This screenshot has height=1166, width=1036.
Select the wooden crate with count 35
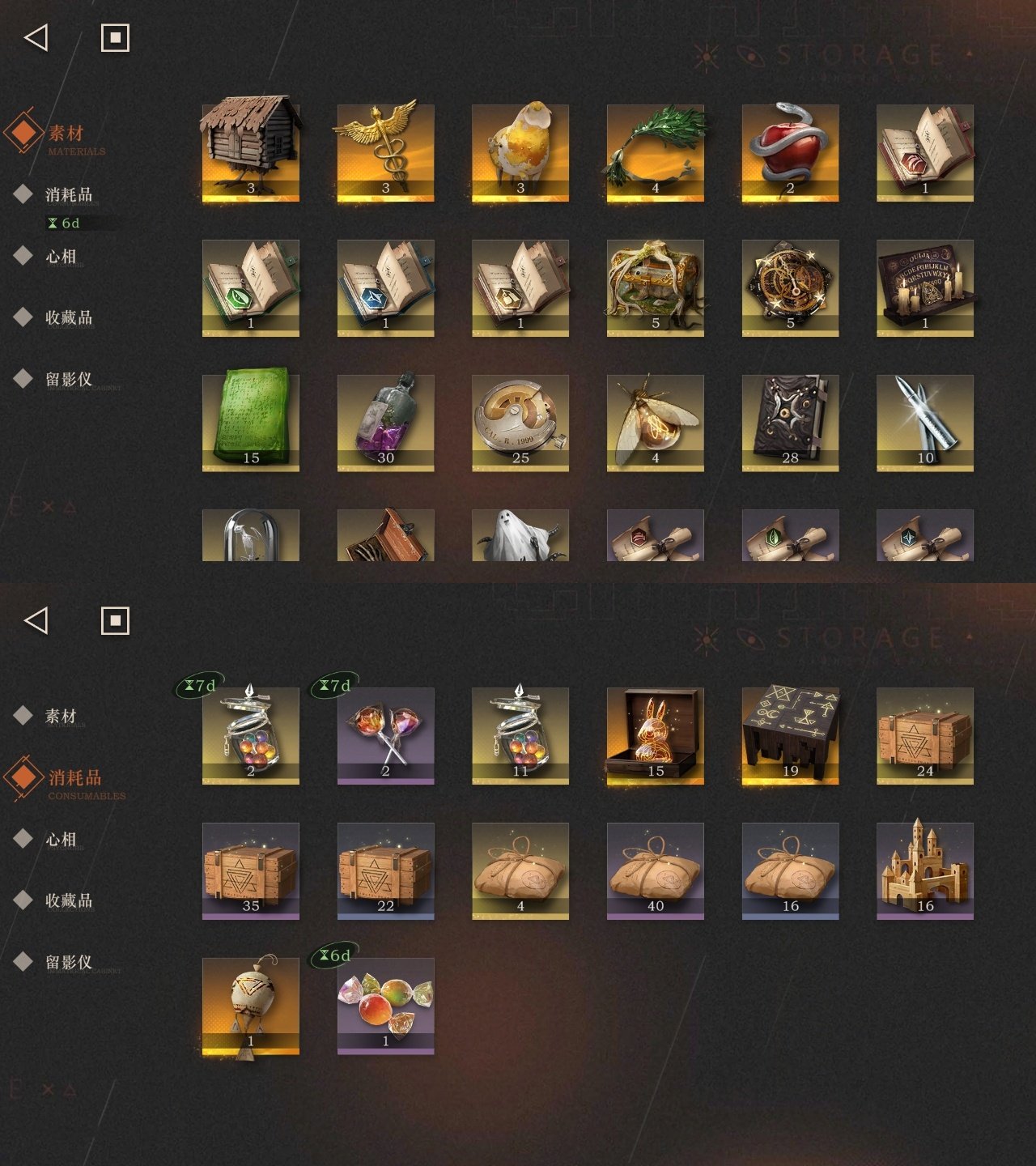click(x=251, y=870)
